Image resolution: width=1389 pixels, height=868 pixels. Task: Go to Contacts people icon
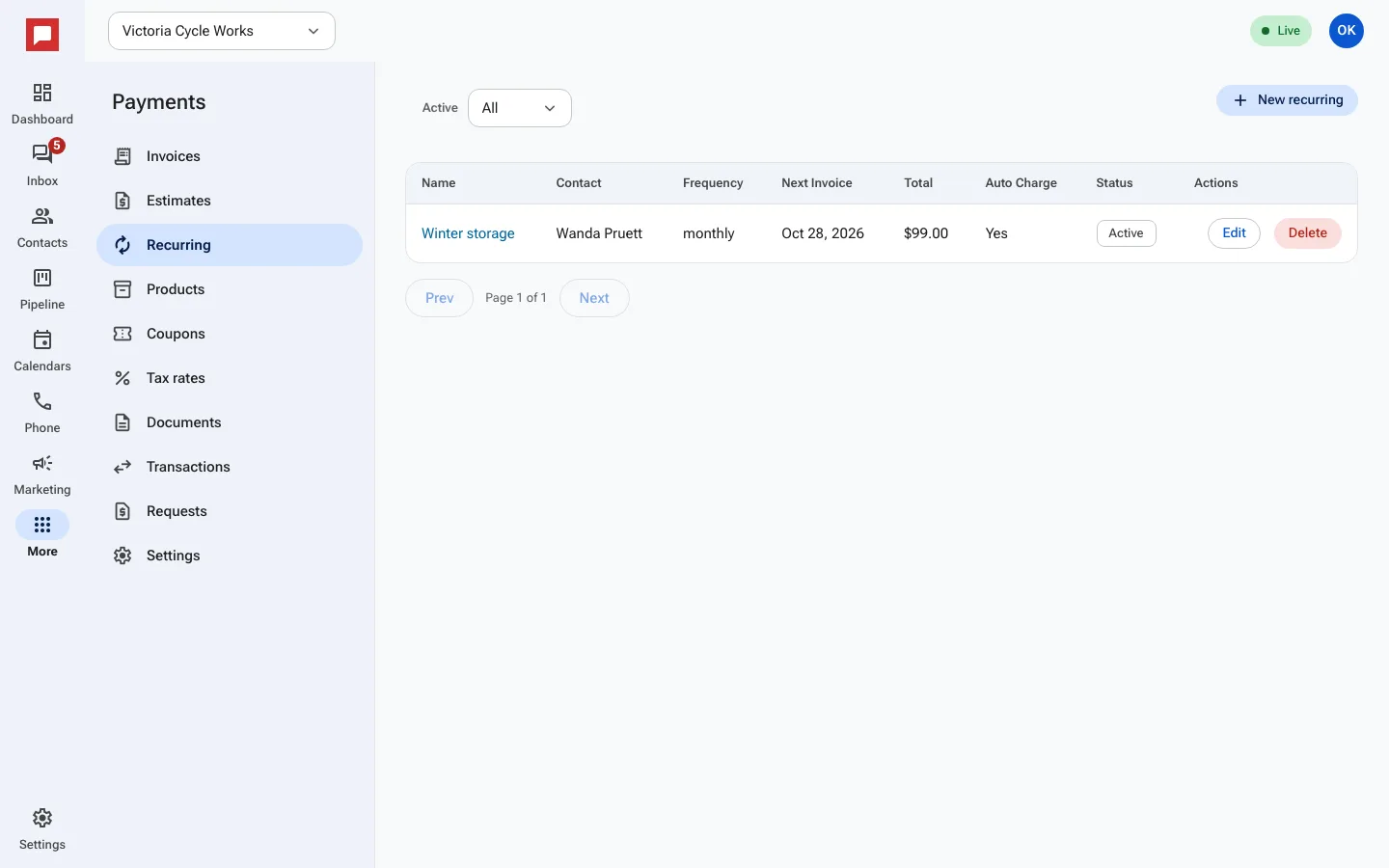(42, 216)
